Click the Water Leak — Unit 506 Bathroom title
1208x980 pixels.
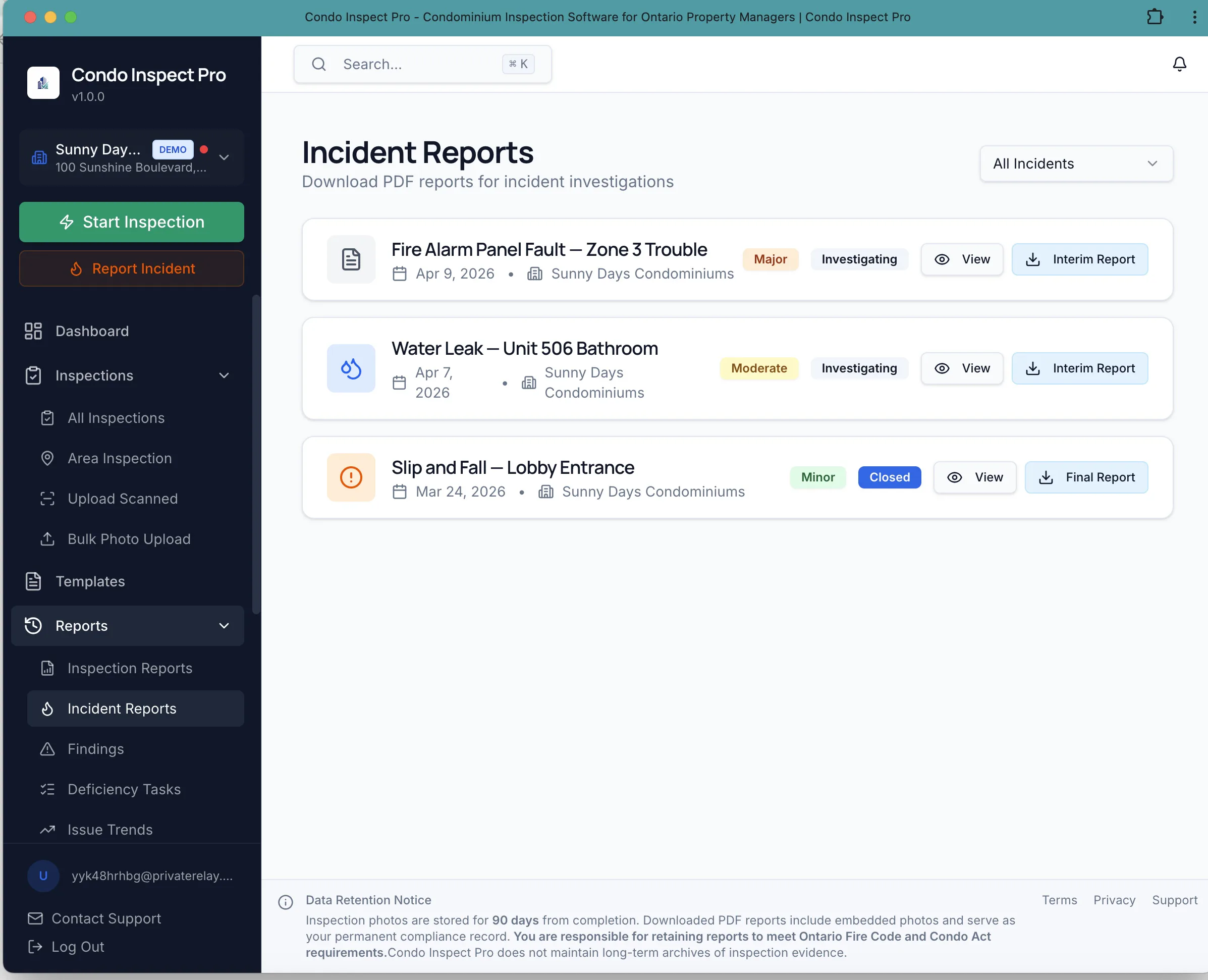point(525,348)
